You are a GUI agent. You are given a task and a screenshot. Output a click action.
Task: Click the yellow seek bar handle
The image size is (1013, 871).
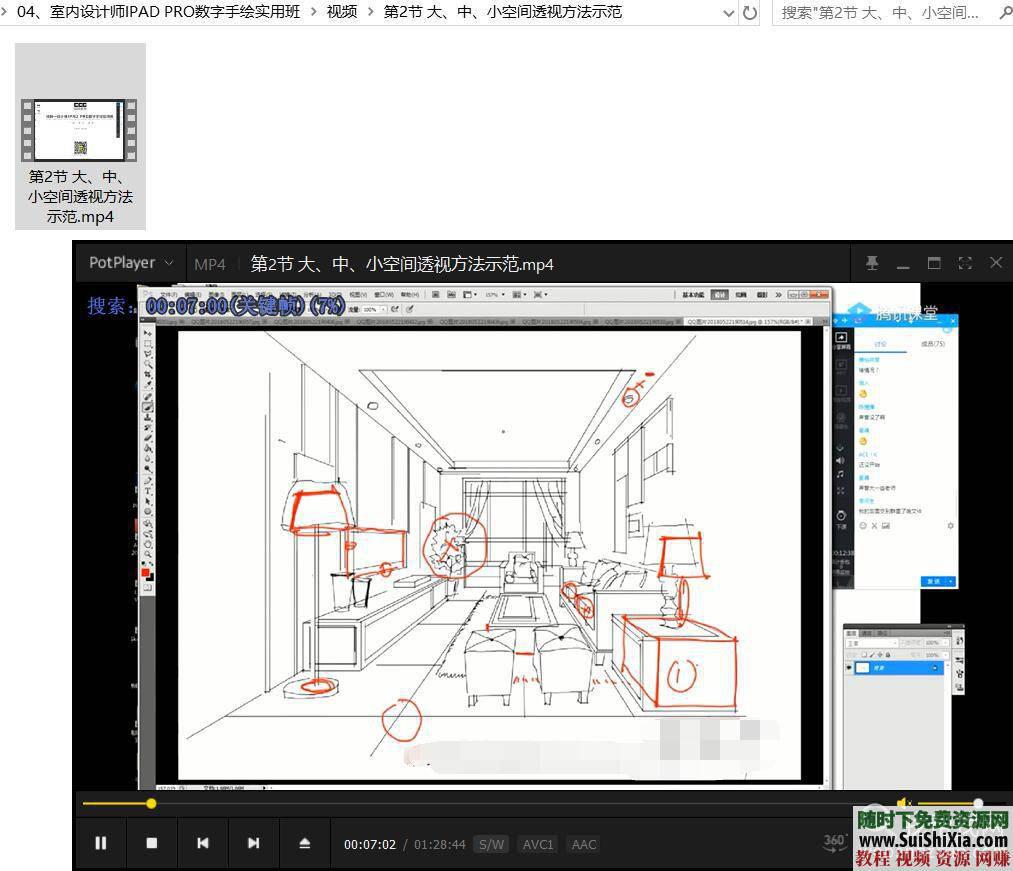coord(151,804)
